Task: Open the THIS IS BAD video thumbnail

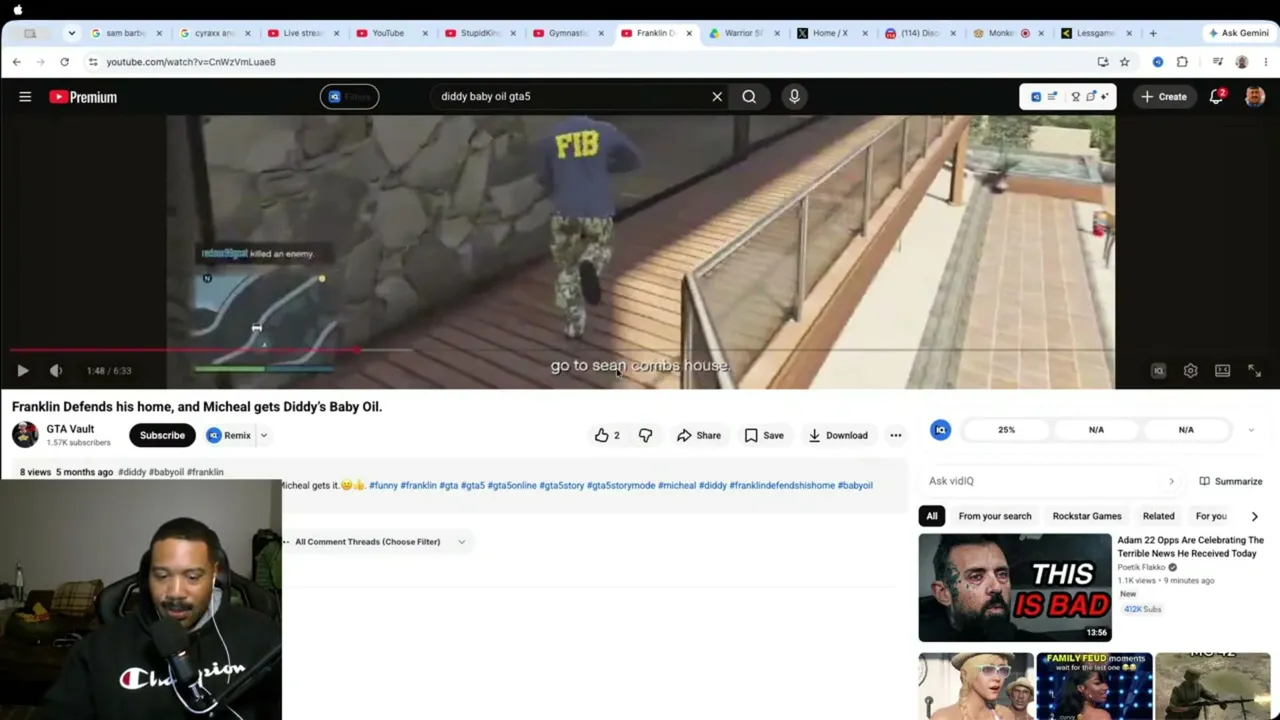Action: (1015, 587)
